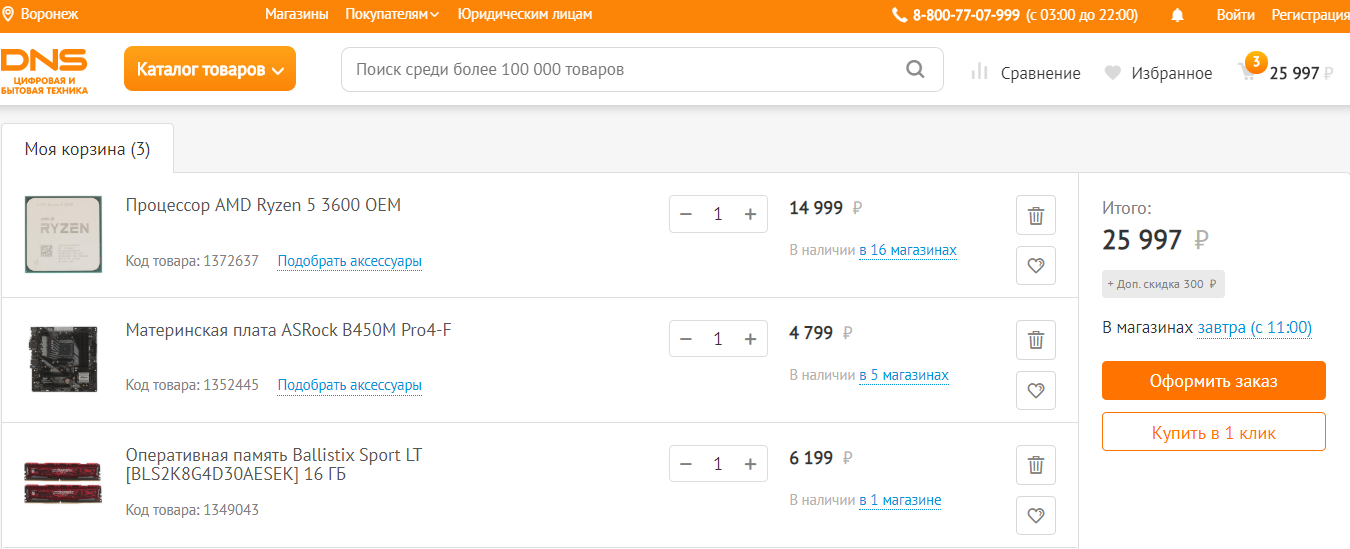Toggle favorite heart for ASRock B450M motherboard
Image resolution: width=1350 pixels, height=549 pixels.
(1036, 391)
